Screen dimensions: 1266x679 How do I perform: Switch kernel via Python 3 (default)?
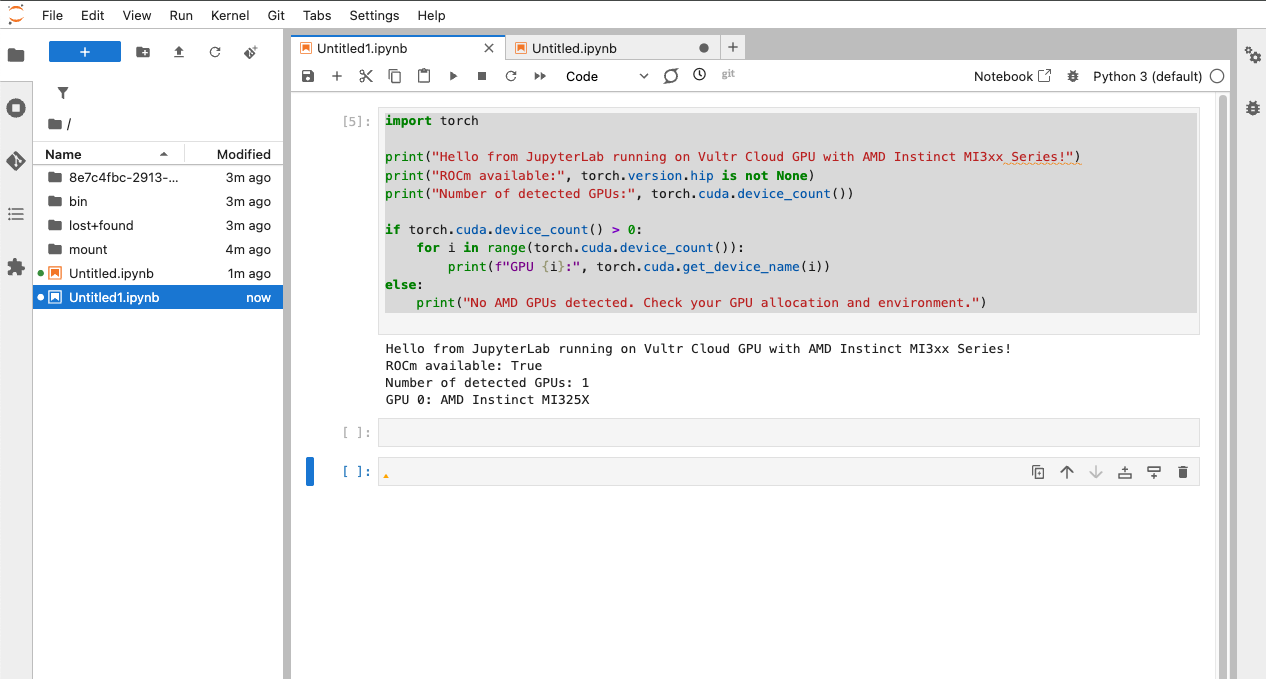coord(1147,76)
